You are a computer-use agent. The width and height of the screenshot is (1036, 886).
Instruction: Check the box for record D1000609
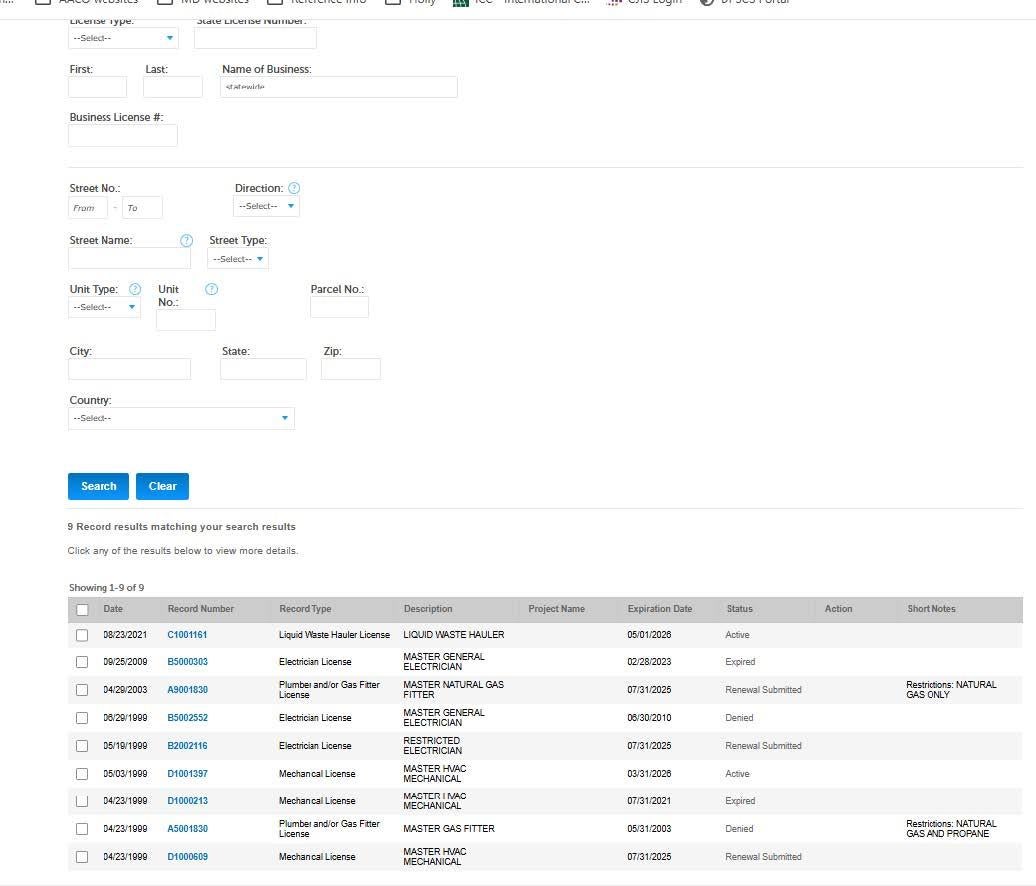click(82, 857)
